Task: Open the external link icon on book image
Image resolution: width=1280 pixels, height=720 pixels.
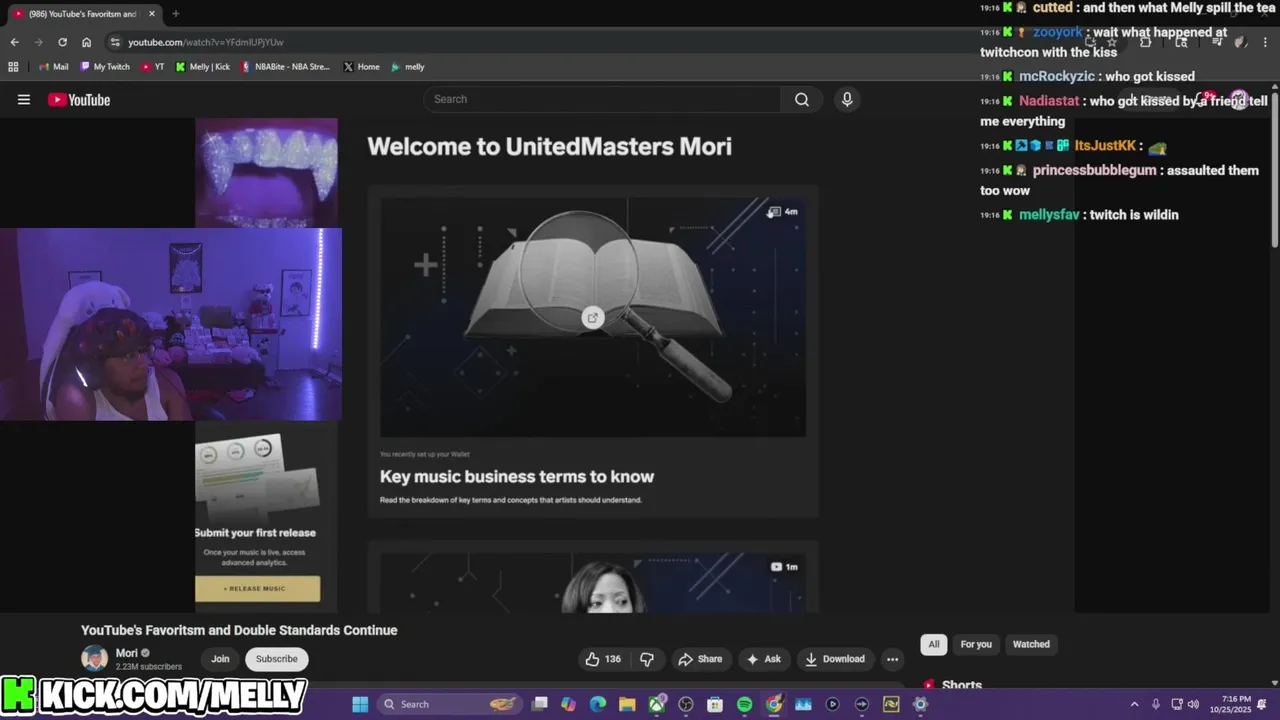Action: (x=593, y=318)
